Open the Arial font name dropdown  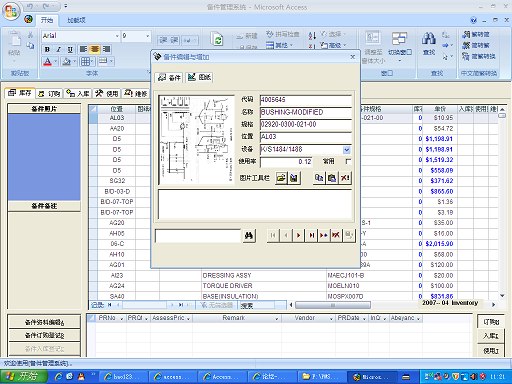(117, 36)
